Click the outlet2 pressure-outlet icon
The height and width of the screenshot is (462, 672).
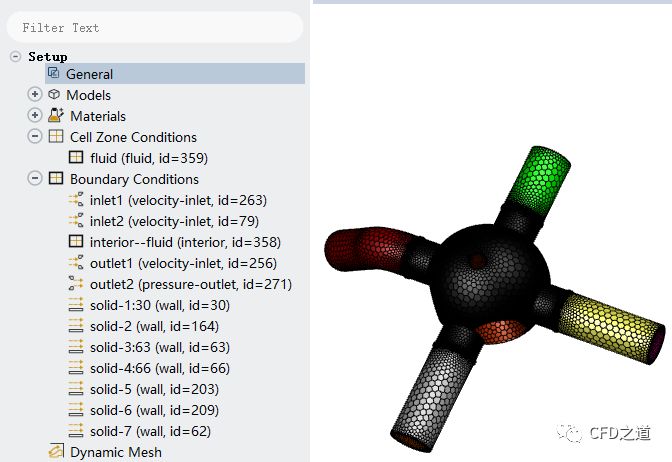(76, 284)
